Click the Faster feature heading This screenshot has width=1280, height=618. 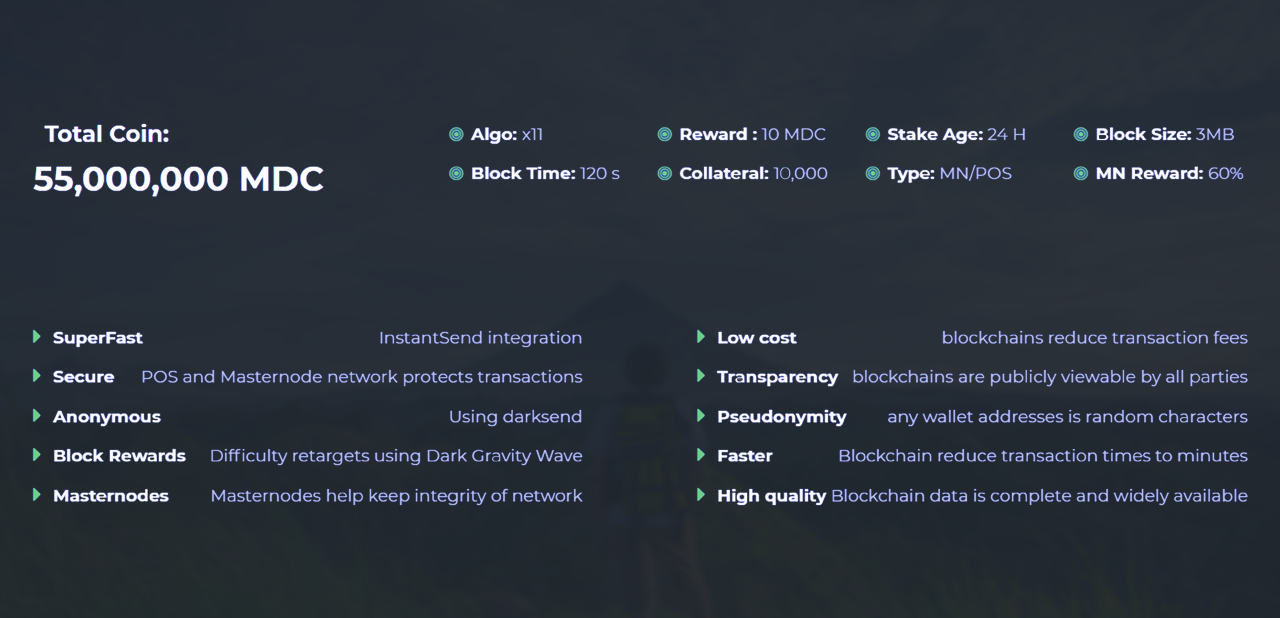[745, 456]
